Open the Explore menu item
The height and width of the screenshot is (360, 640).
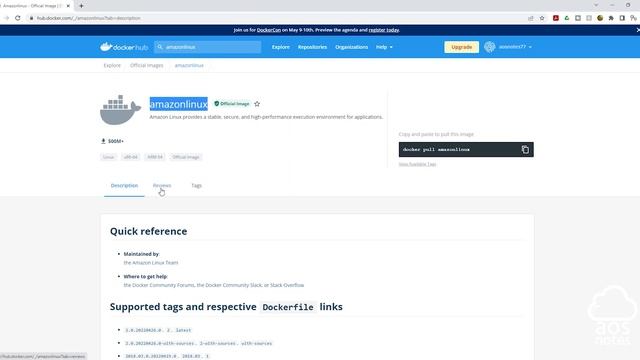(x=281, y=47)
